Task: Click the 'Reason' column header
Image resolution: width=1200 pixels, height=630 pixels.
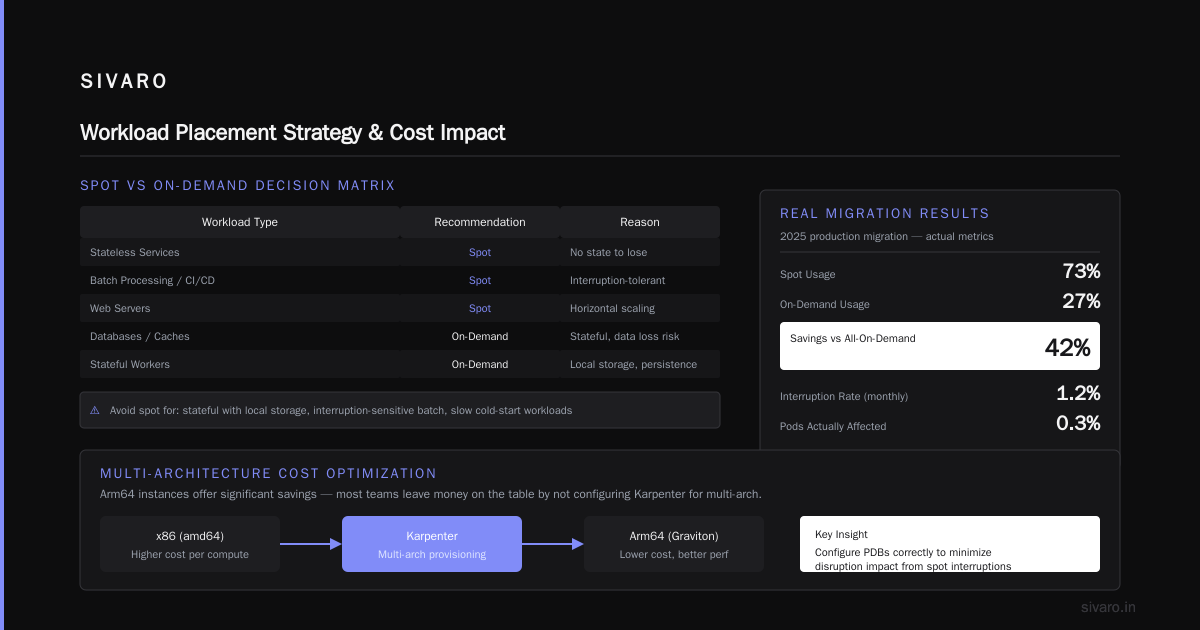Action: (640, 222)
